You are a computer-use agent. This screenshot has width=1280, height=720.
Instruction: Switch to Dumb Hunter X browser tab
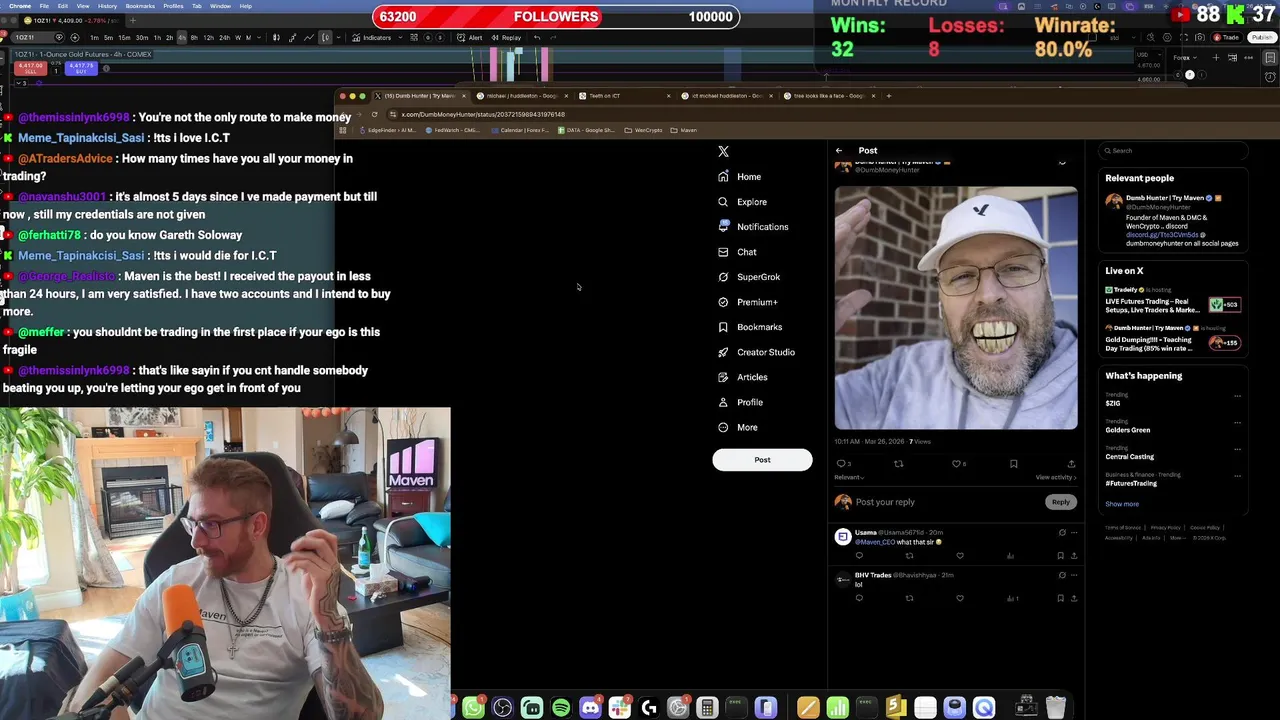tap(420, 96)
